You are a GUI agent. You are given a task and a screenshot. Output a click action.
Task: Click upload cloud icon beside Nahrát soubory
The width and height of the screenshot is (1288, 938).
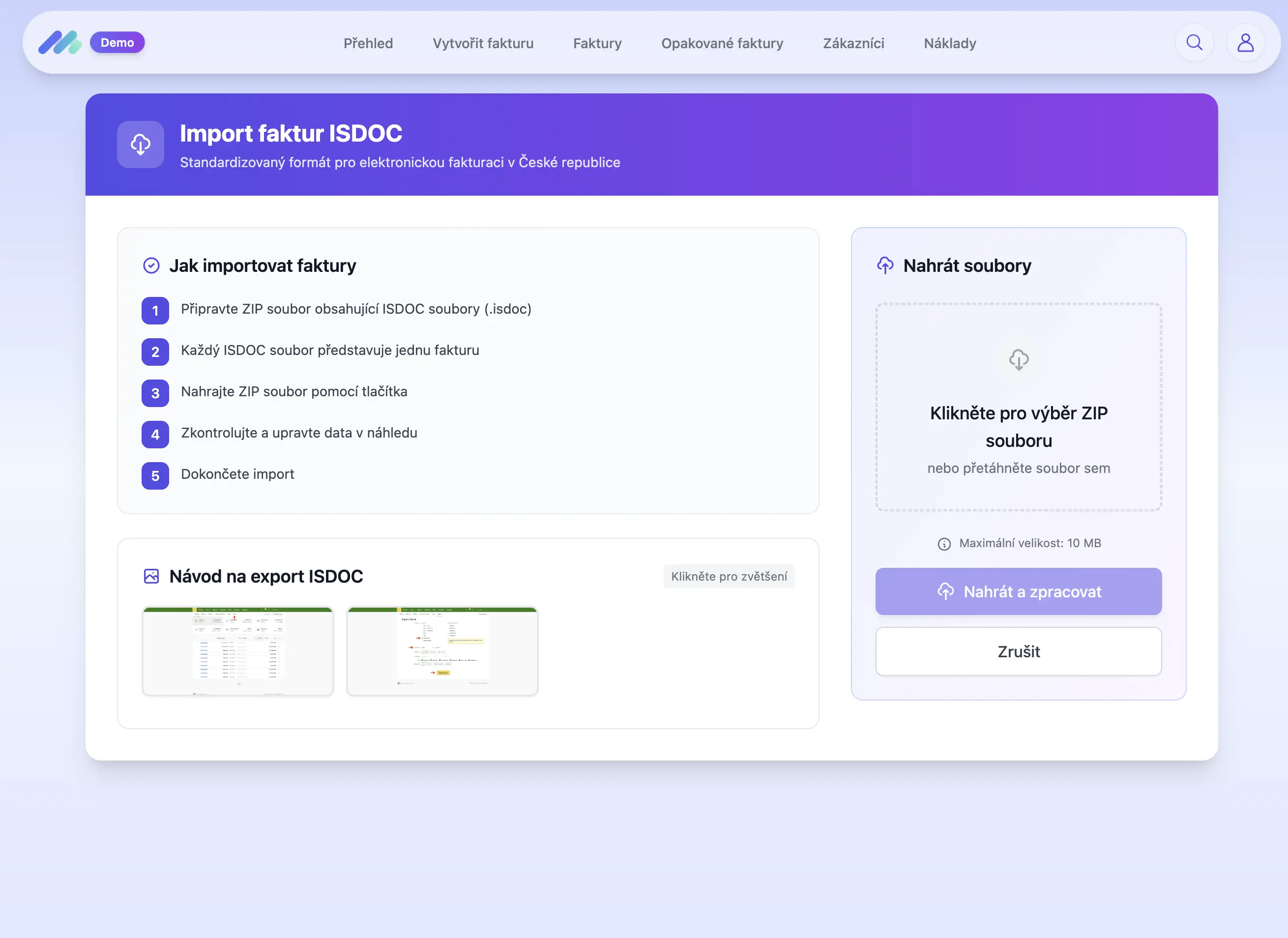[x=885, y=265]
